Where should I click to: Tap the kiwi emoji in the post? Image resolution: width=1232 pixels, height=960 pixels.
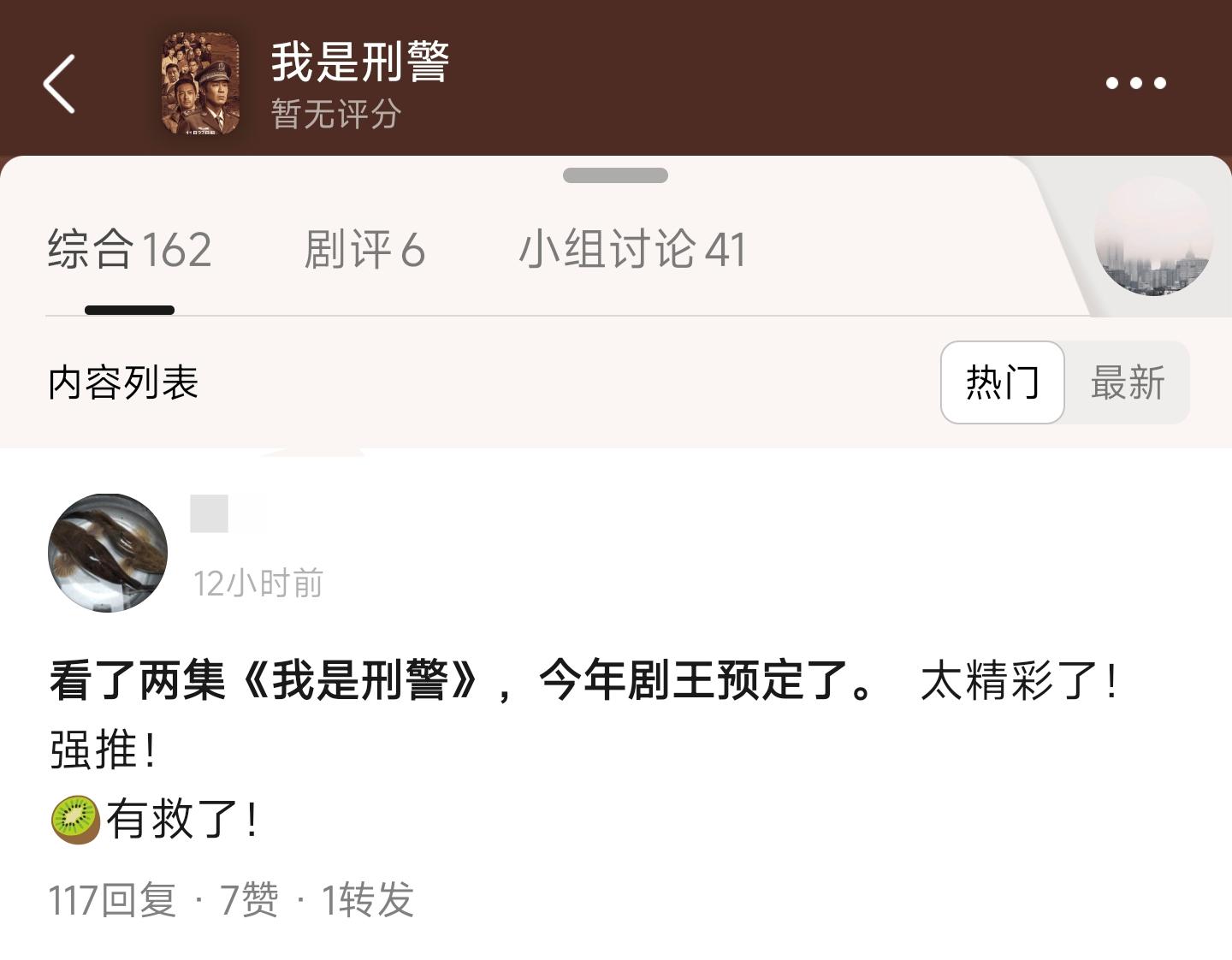coord(75,820)
